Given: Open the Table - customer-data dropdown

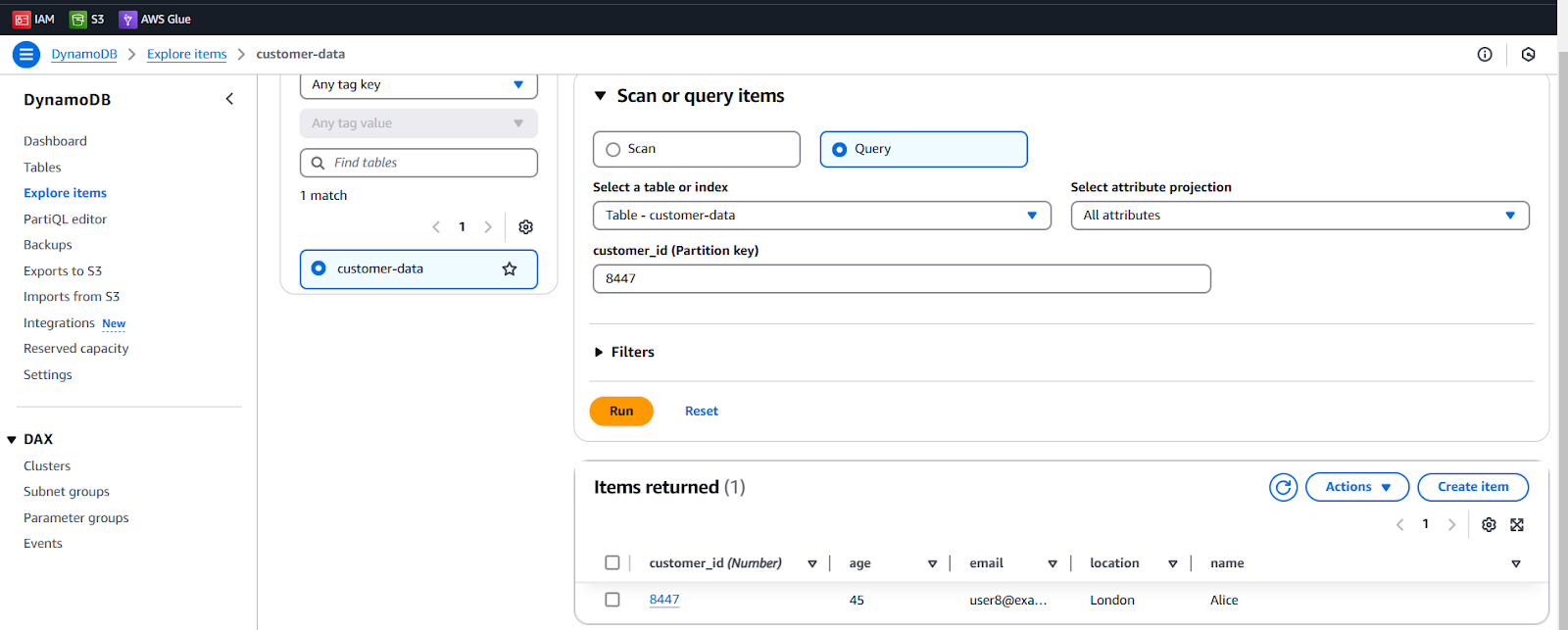Looking at the screenshot, I should pyautogui.click(x=822, y=216).
